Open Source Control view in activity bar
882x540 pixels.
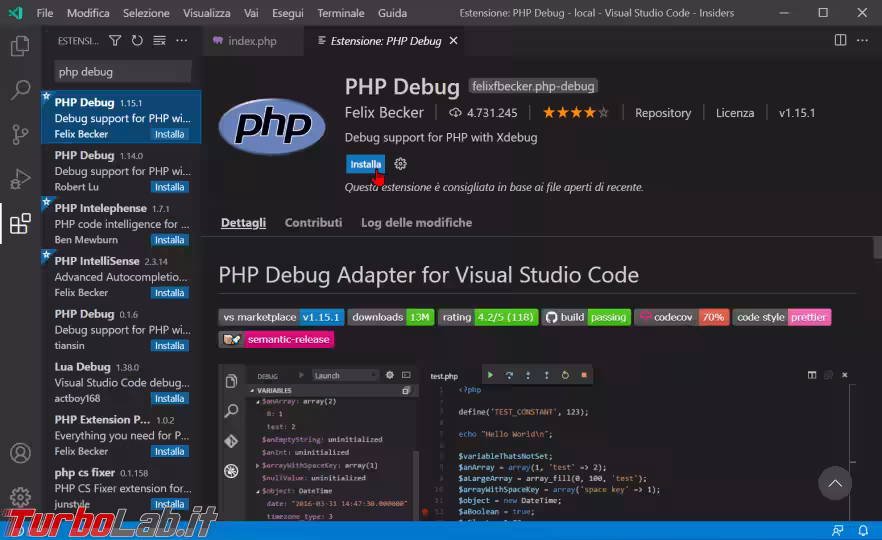pyautogui.click(x=20, y=134)
